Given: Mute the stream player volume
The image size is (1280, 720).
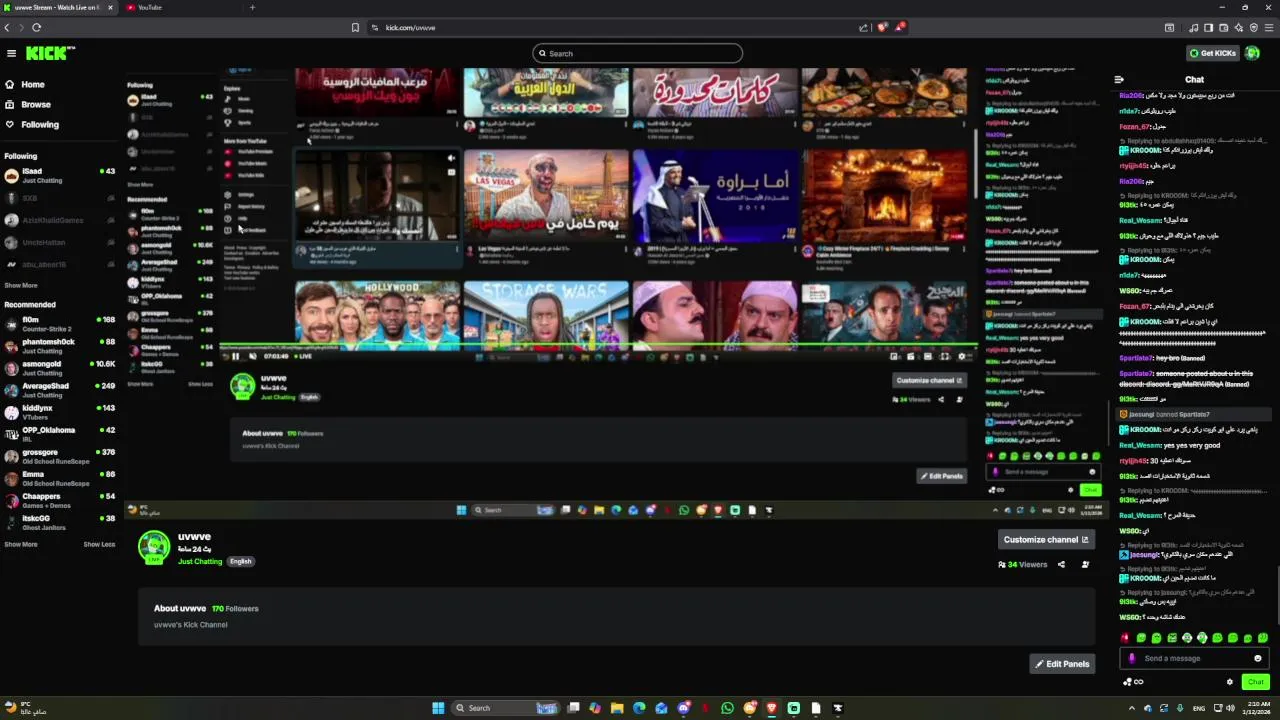Looking at the screenshot, I should 252,356.
